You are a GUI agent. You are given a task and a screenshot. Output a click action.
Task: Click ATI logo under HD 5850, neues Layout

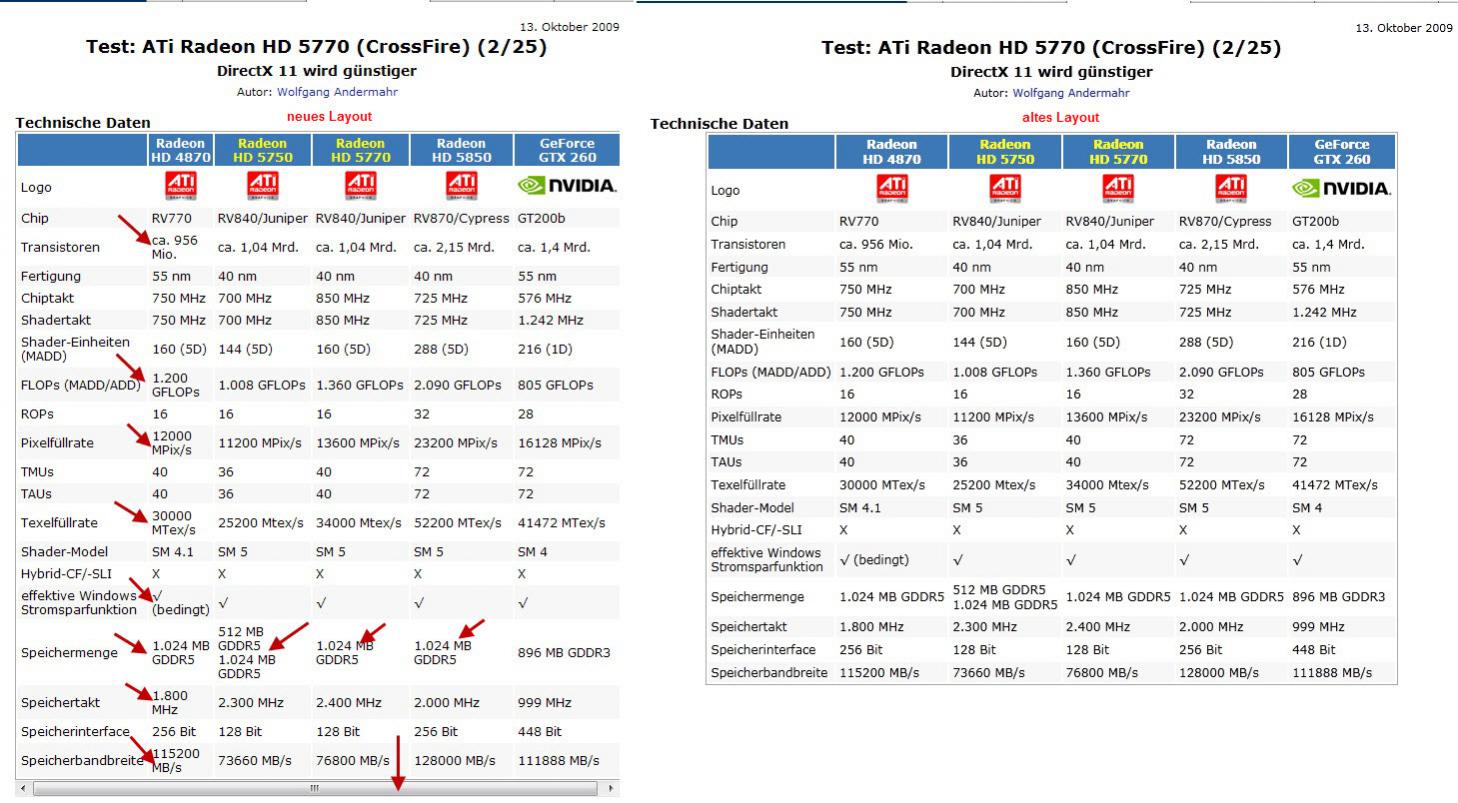[460, 185]
